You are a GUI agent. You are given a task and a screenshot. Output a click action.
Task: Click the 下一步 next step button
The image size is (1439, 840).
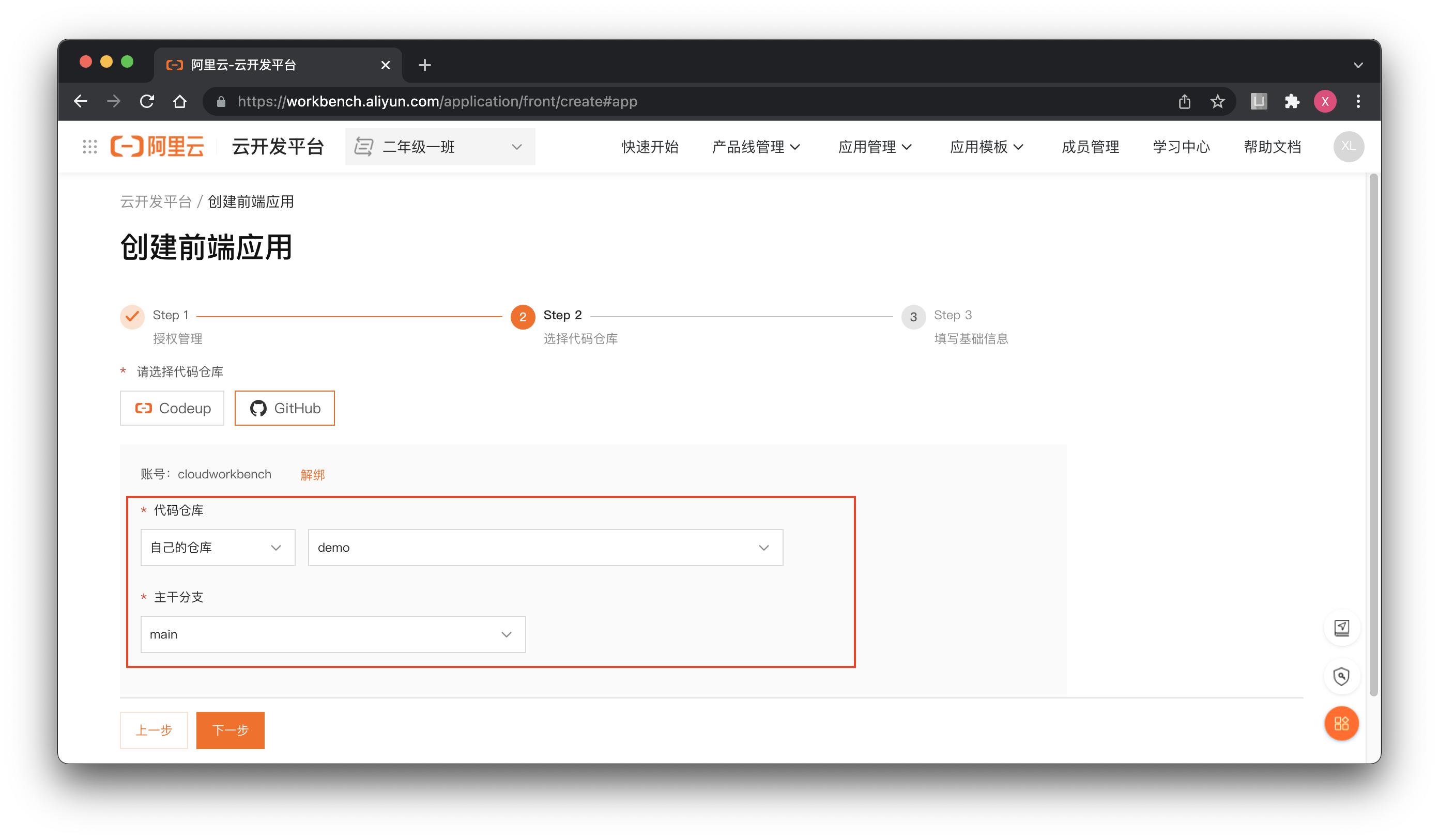click(230, 730)
